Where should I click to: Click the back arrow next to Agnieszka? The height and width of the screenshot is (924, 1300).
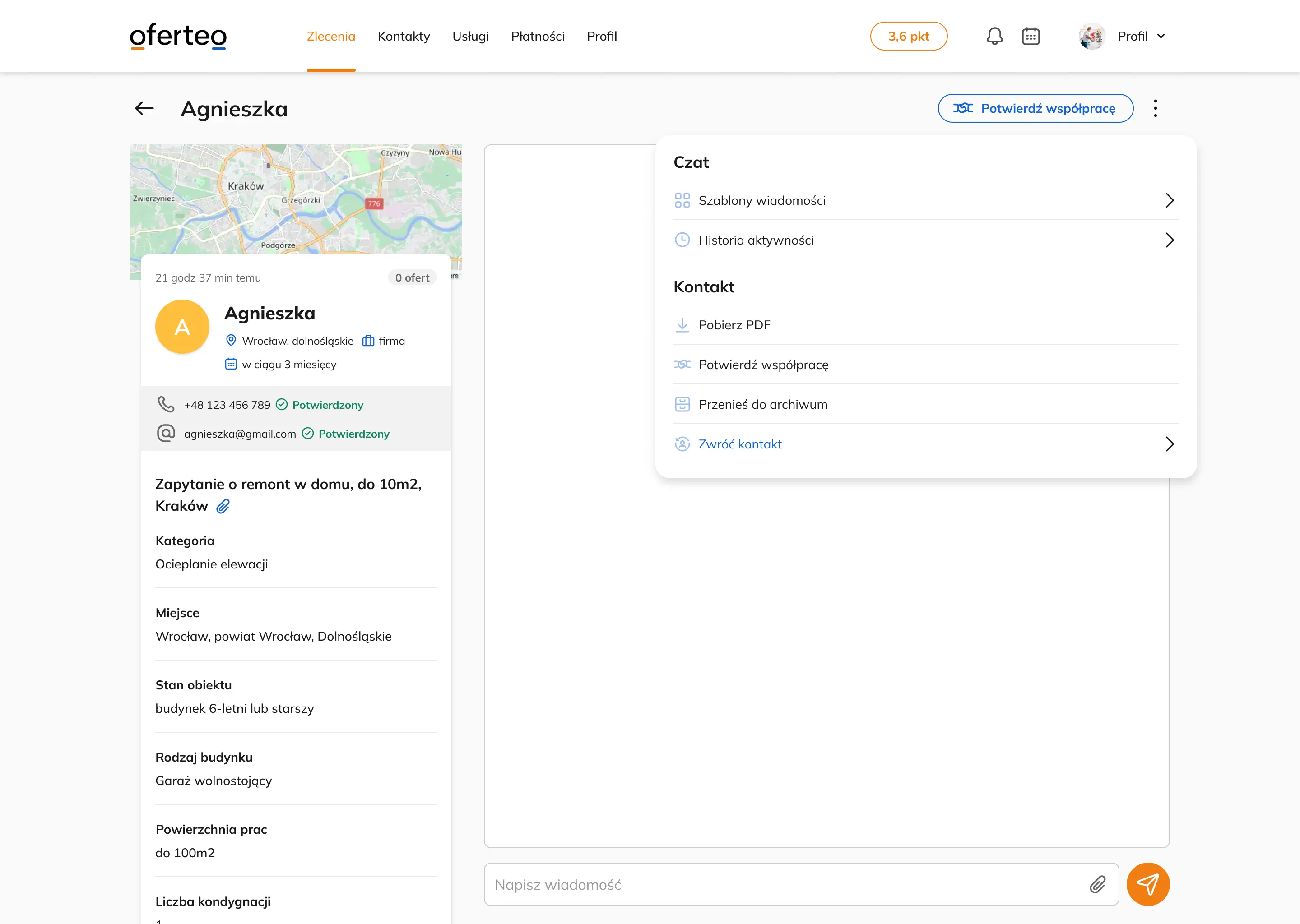[x=144, y=108]
